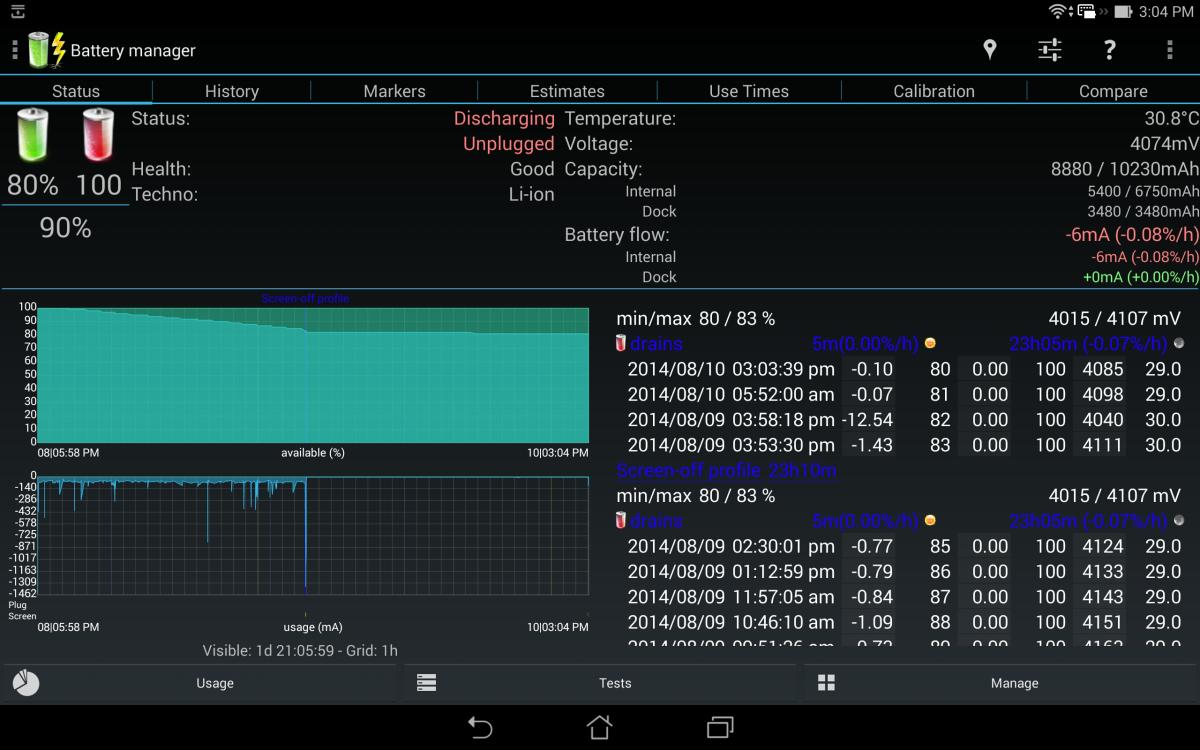Open recent apps overview button
Image resolution: width=1200 pixels, height=750 pixels.
coord(720,727)
